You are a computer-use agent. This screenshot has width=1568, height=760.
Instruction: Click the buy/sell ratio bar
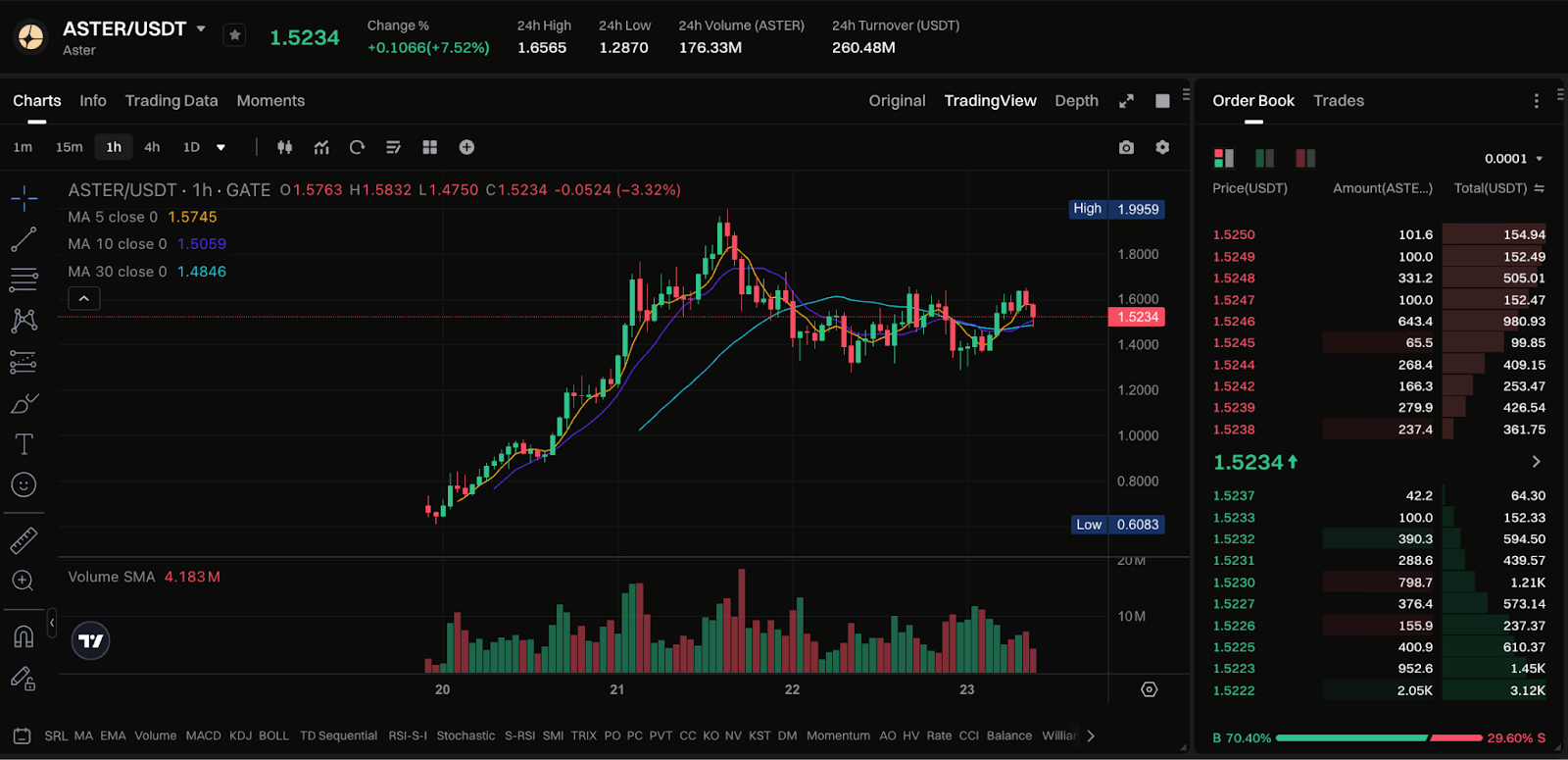pos(1379,737)
